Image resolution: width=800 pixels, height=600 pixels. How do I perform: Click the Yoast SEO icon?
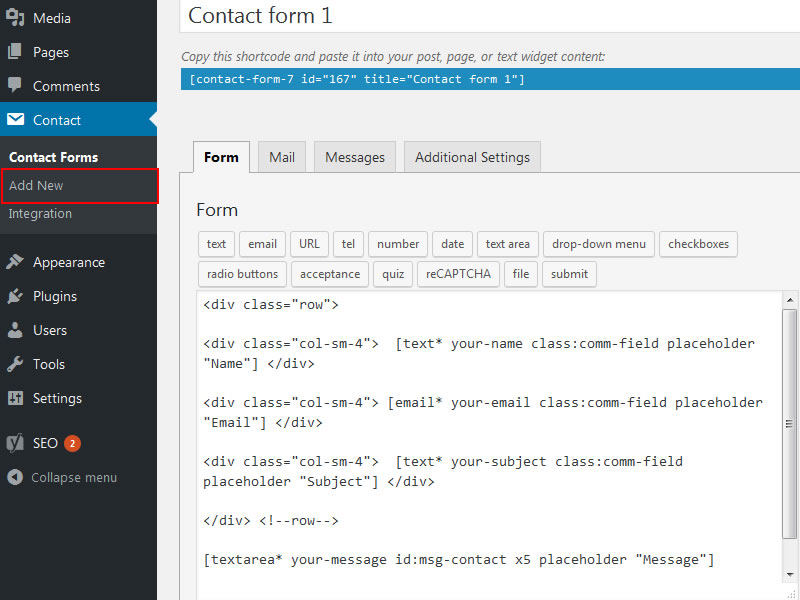point(15,443)
